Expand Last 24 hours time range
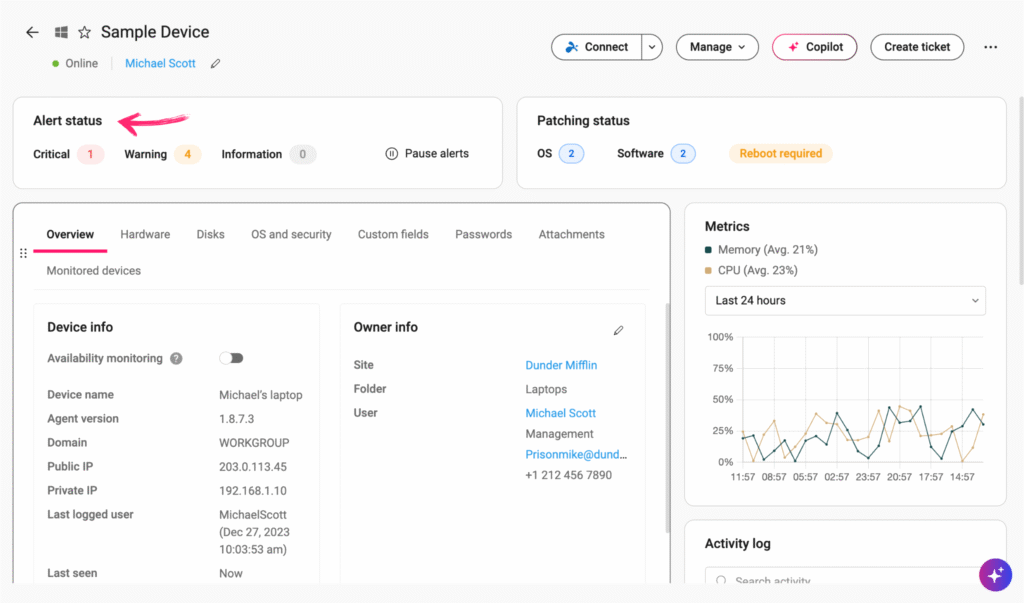 click(845, 301)
